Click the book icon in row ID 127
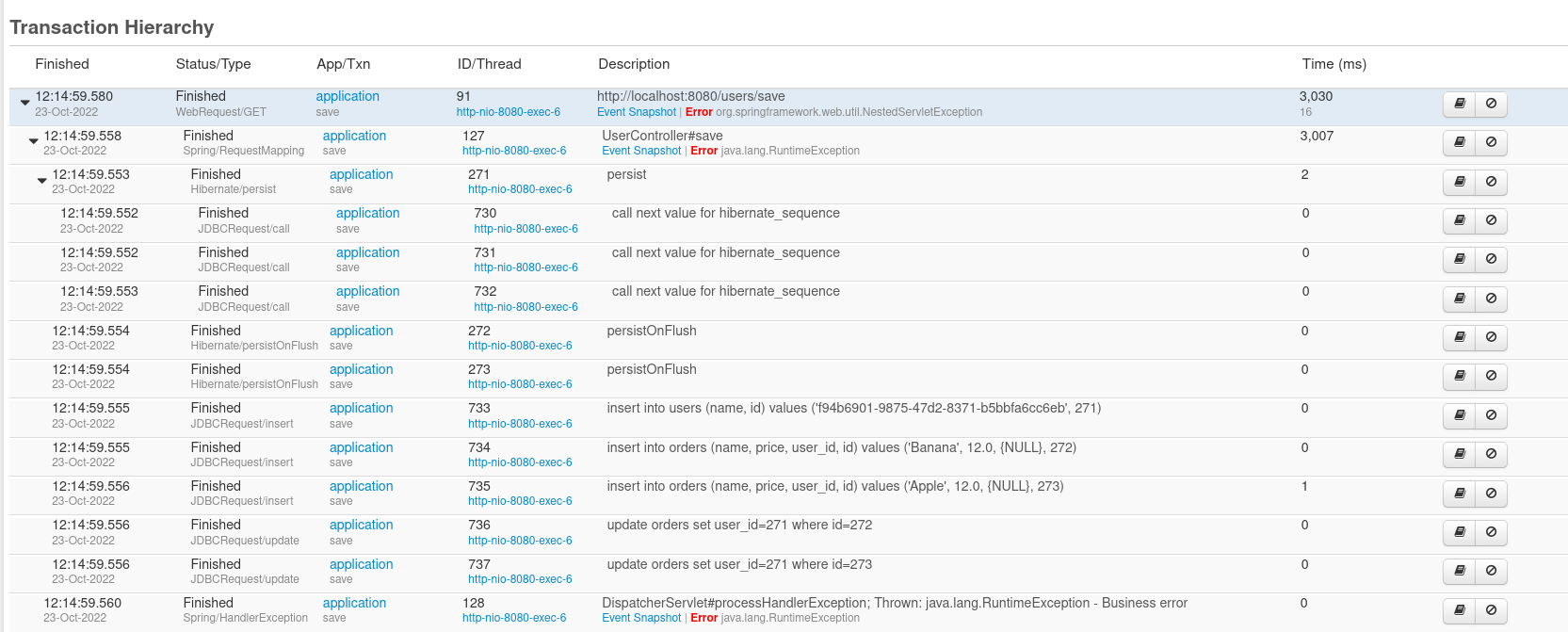The image size is (1568, 632). point(1460,142)
